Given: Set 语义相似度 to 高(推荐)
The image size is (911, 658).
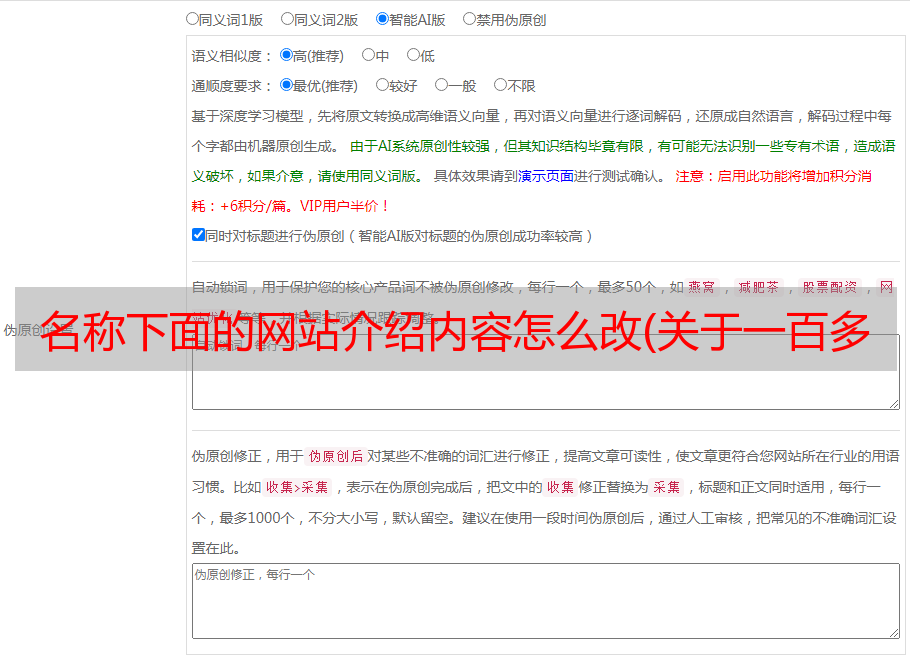Looking at the screenshot, I should (x=286, y=55).
